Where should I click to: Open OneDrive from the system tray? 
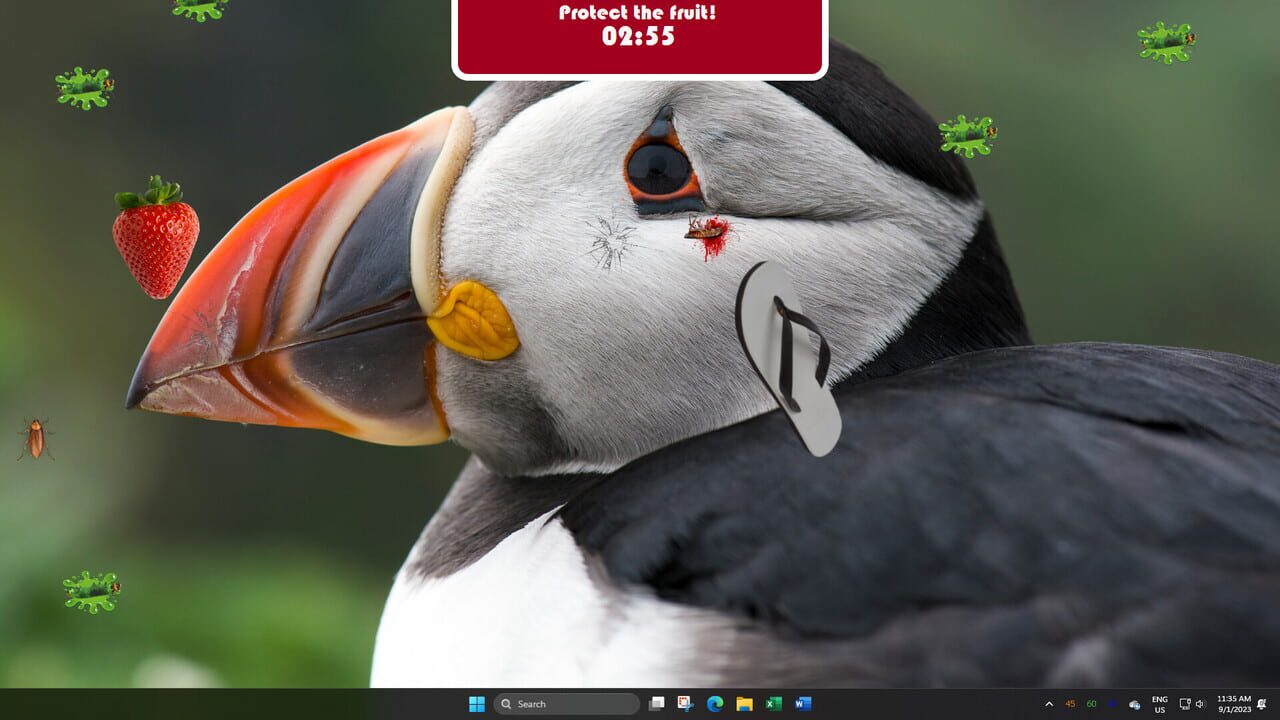point(1135,704)
